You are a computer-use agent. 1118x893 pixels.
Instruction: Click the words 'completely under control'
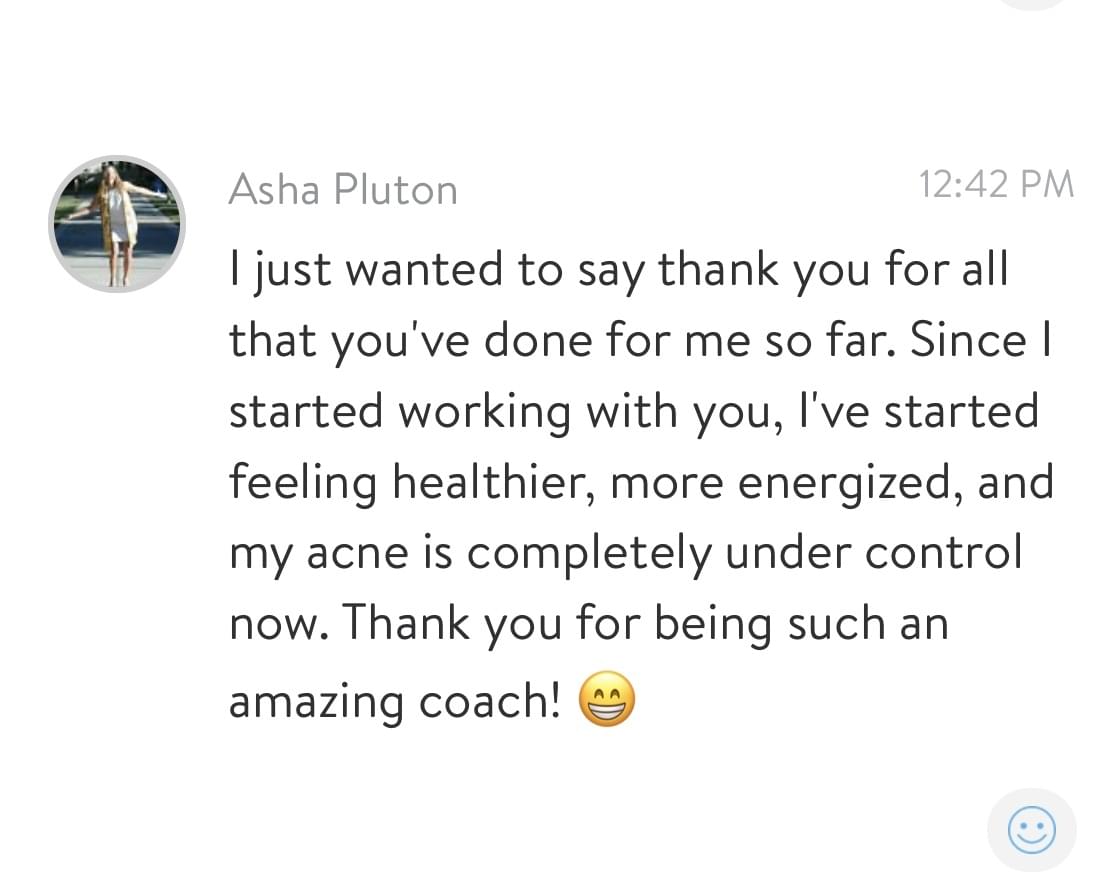point(745,553)
